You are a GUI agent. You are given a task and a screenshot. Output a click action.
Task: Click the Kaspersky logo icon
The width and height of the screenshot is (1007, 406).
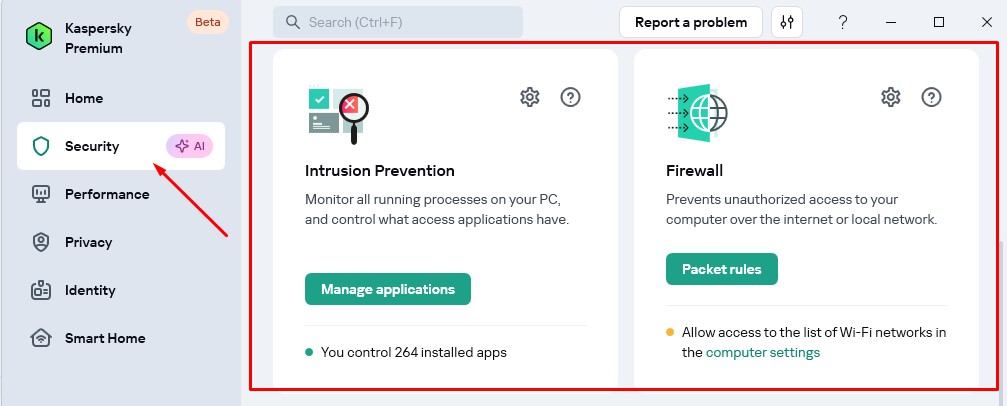tap(40, 35)
